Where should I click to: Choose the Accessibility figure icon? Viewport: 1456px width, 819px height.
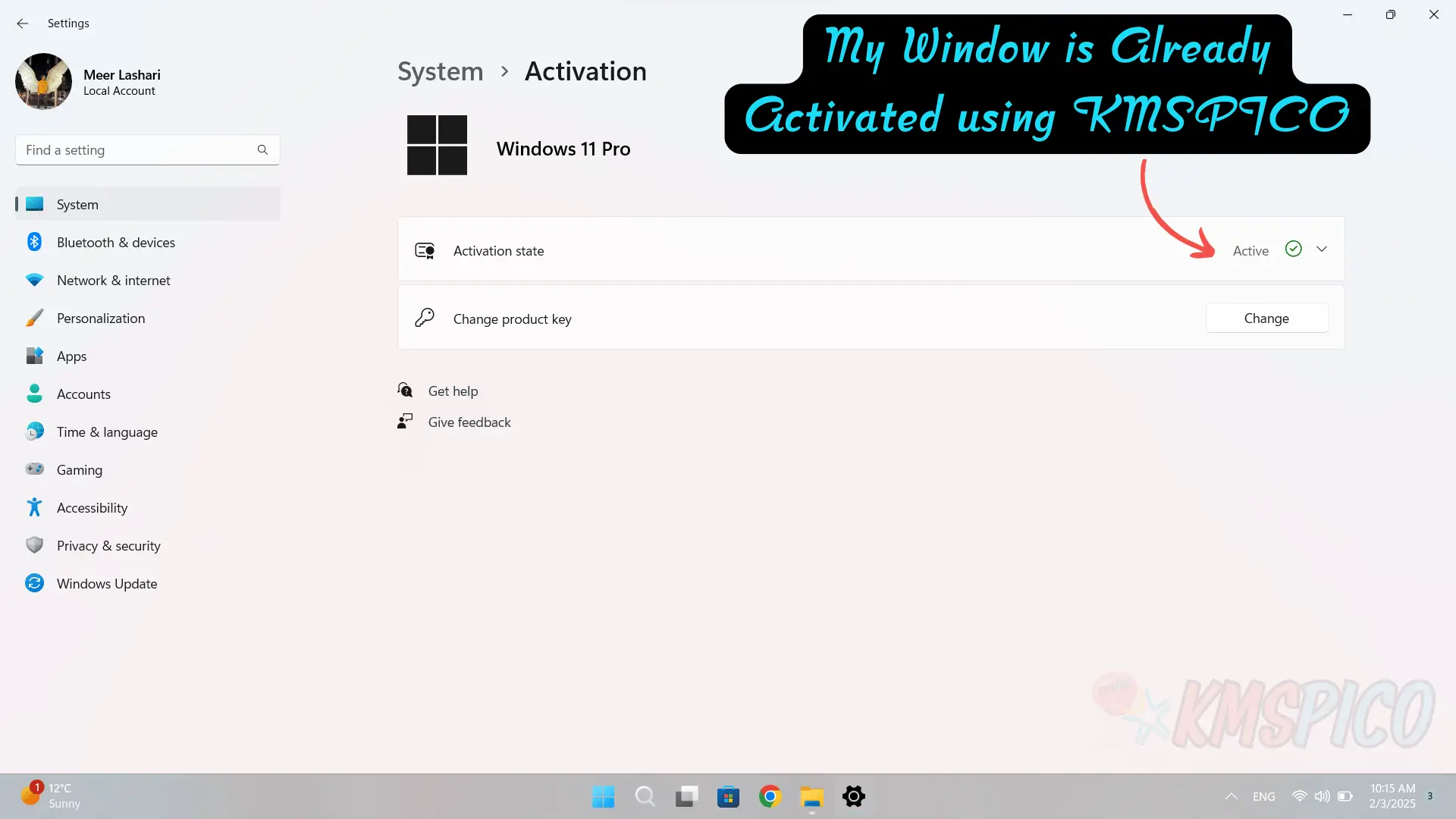tap(34, 507)
